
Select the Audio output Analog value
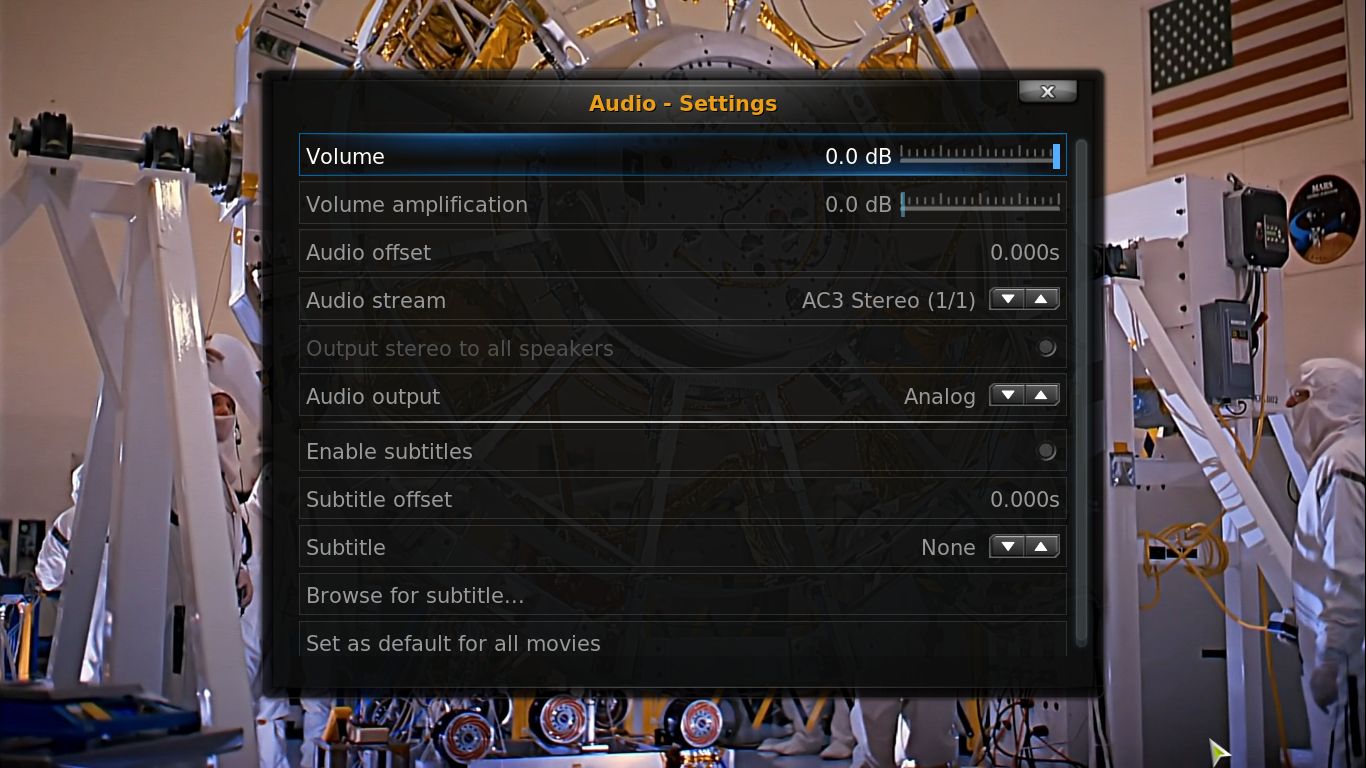pos(939,396)
